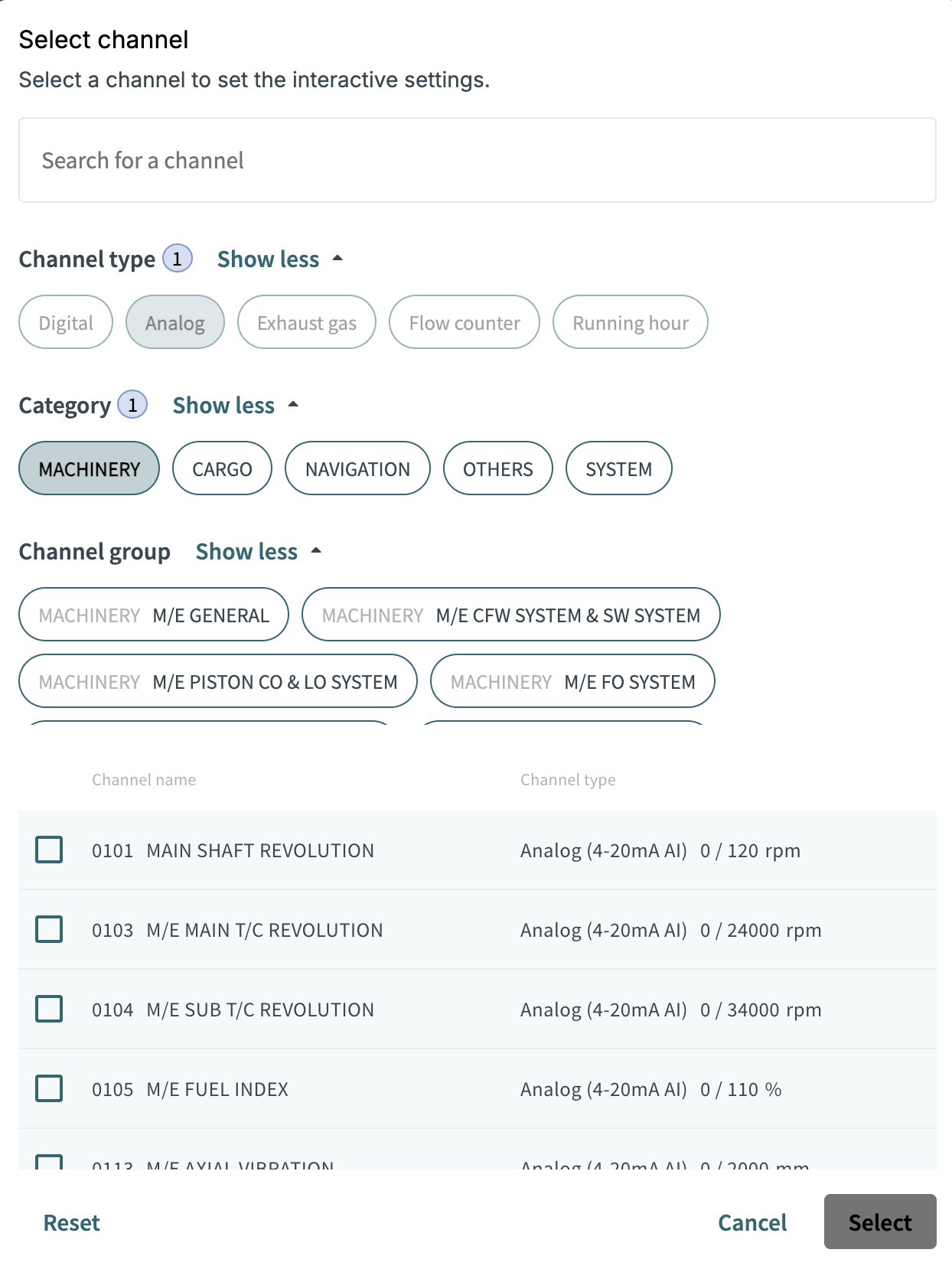Click the 0 / 24000 rpm range value

[761, 930]
